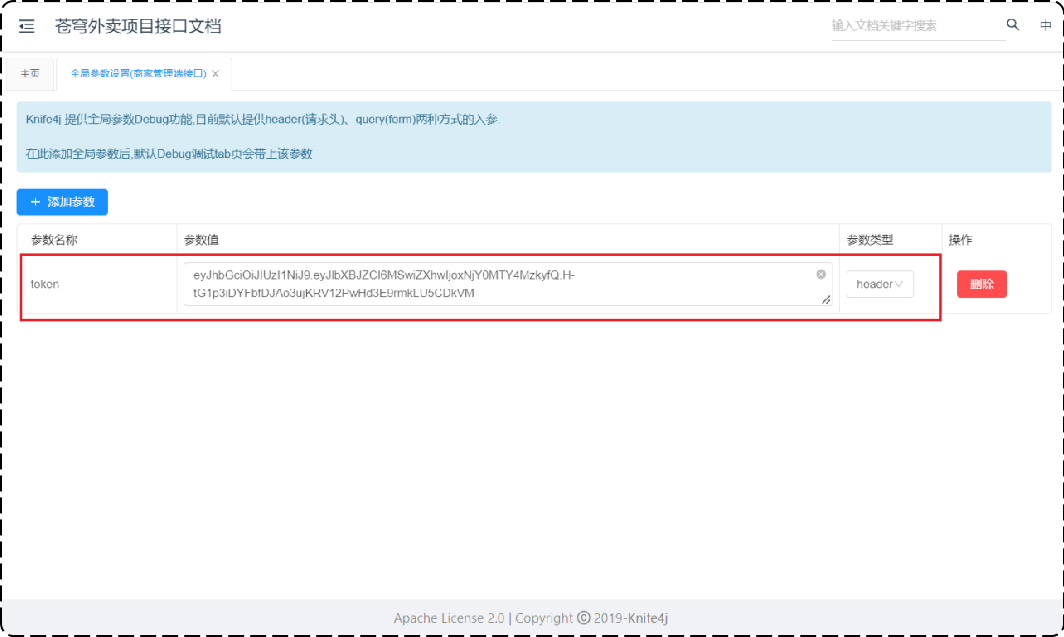The height and width of the screenshot is (637, 1064).
Task: Click the plus icon on 添加参数
Action: [x=35, y=202]
